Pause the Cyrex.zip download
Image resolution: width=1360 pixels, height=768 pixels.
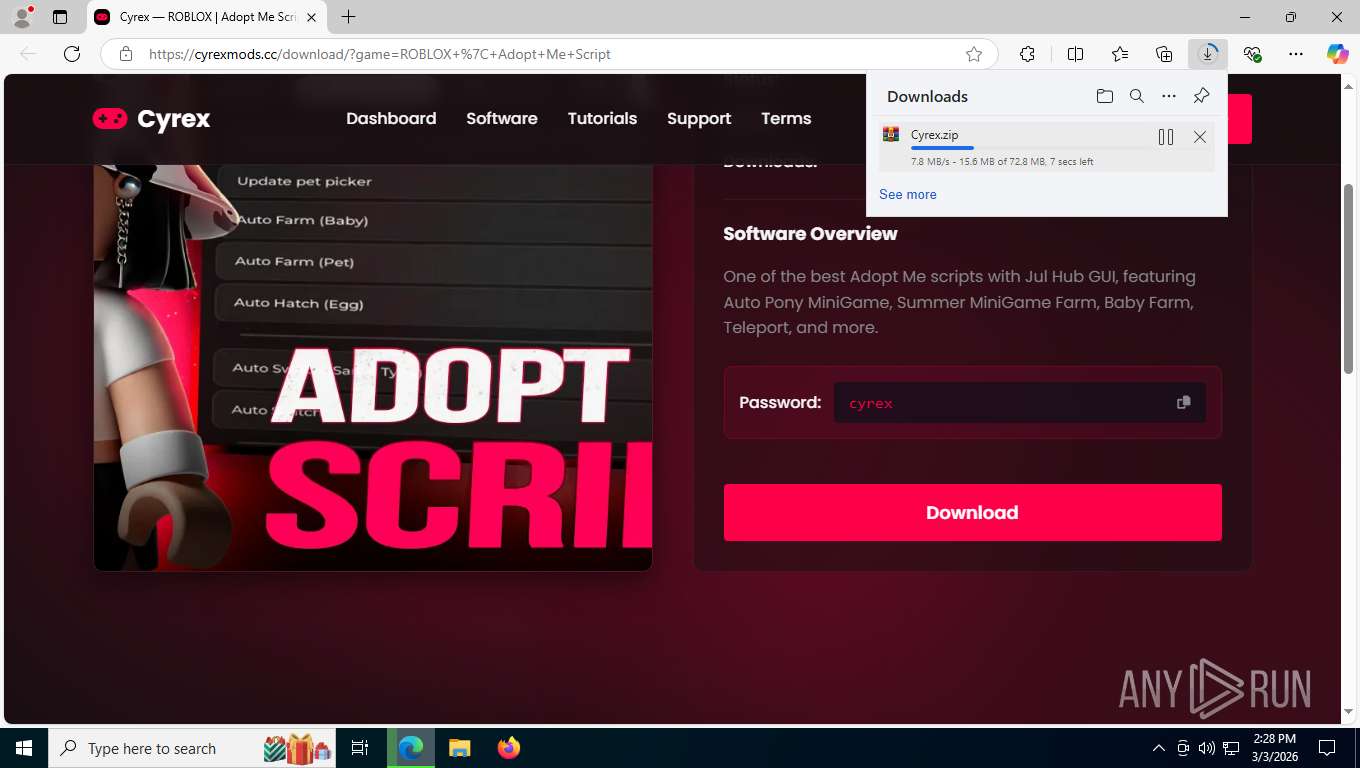[1166, 137]
